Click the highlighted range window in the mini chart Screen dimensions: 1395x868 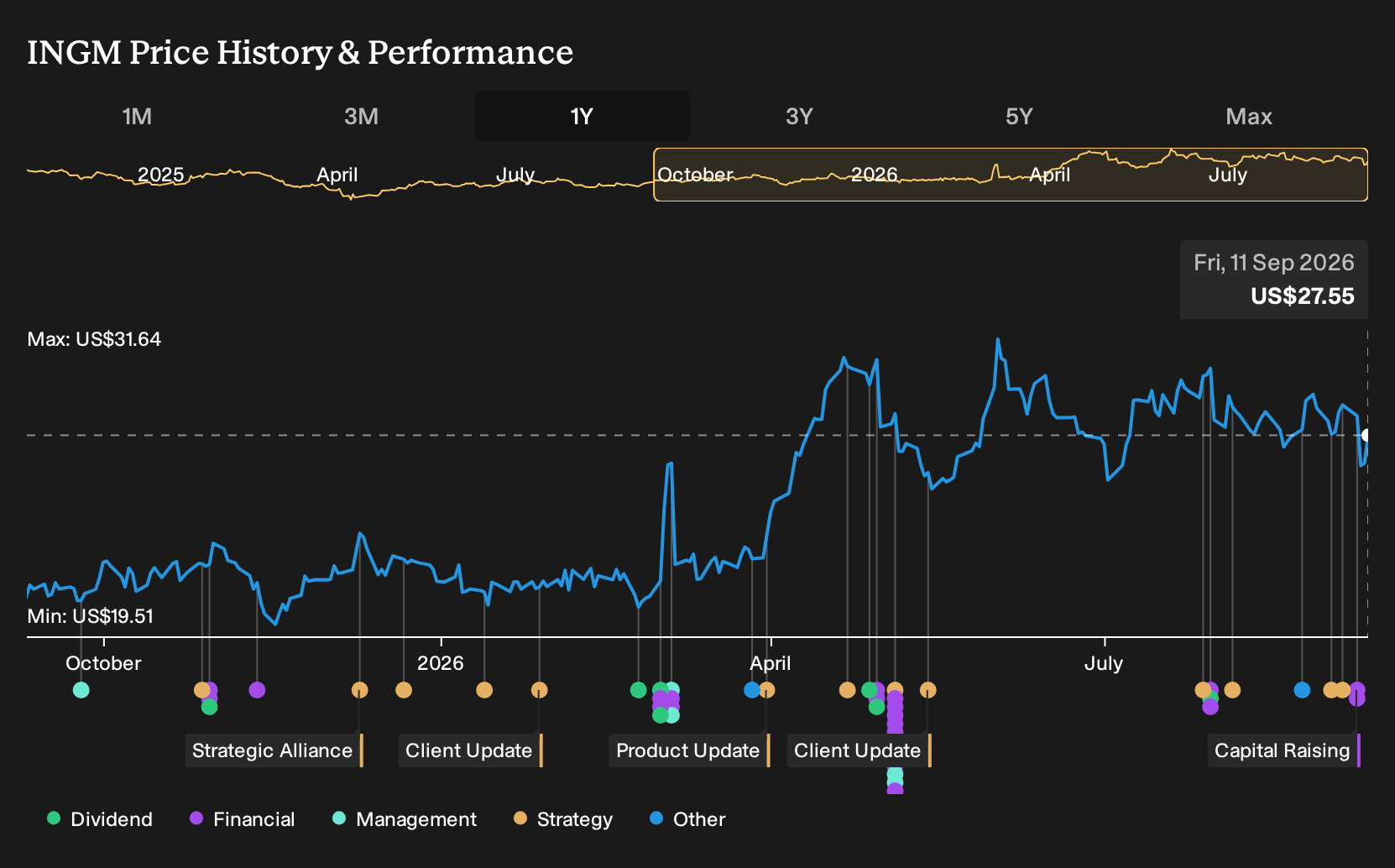point(1011,175)
